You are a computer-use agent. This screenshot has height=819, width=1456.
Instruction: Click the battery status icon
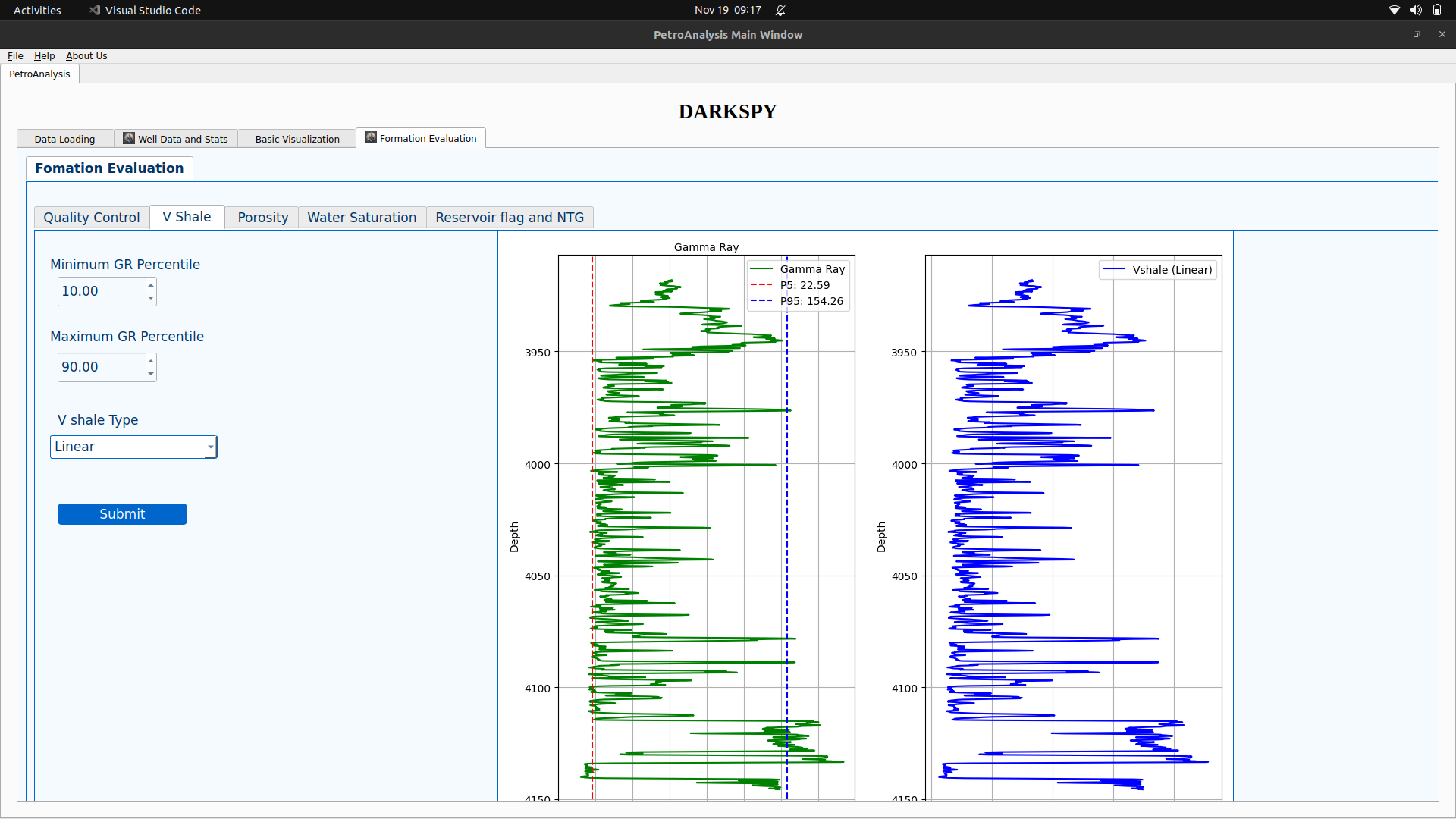pyautogui.click(x=1438, y=10)
